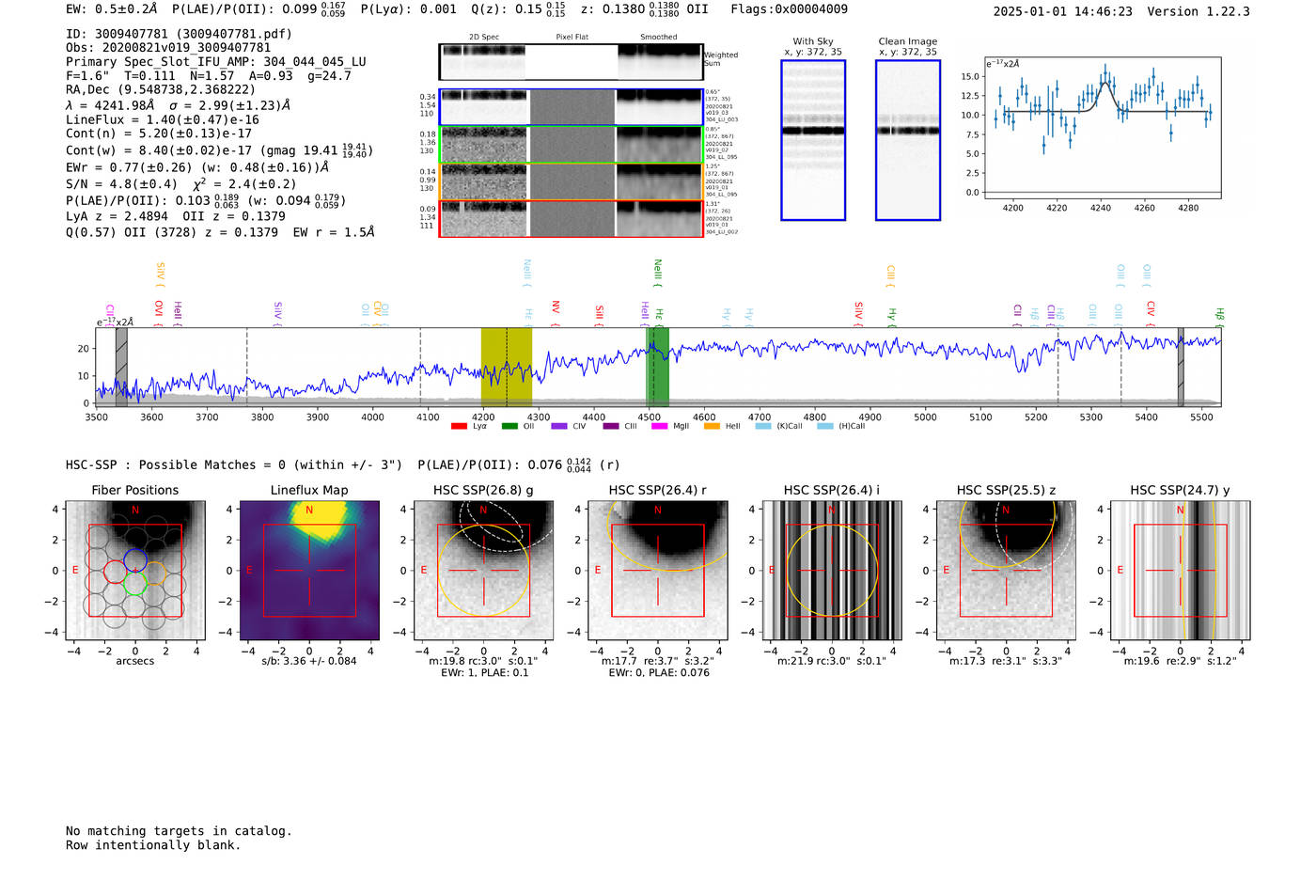Click the ID: 3009407781 line
This screenshot has height=896, width=1316.
click(x=179, y=34)
